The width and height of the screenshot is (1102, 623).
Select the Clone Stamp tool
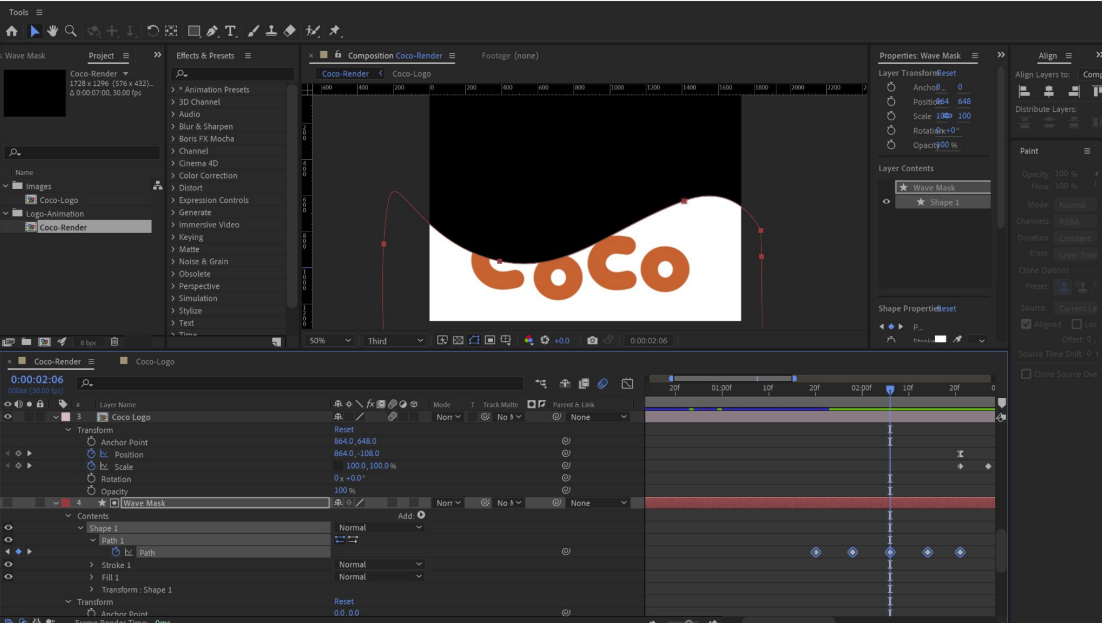click(x=272, y=31)
